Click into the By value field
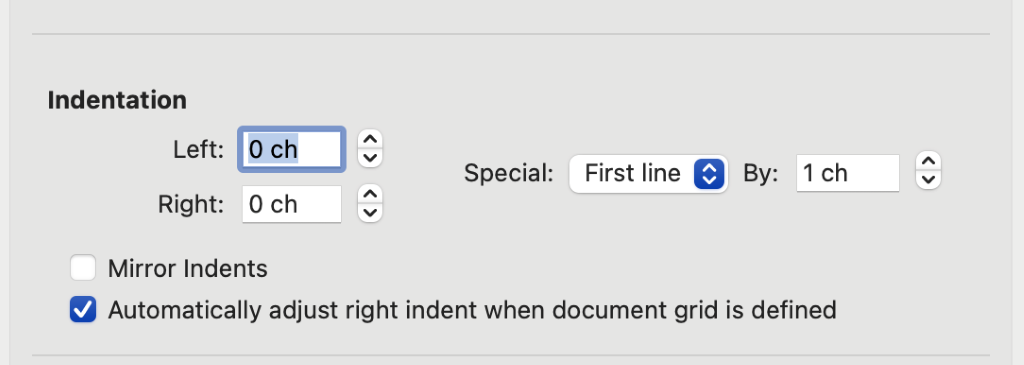 [x=848, y=173]
